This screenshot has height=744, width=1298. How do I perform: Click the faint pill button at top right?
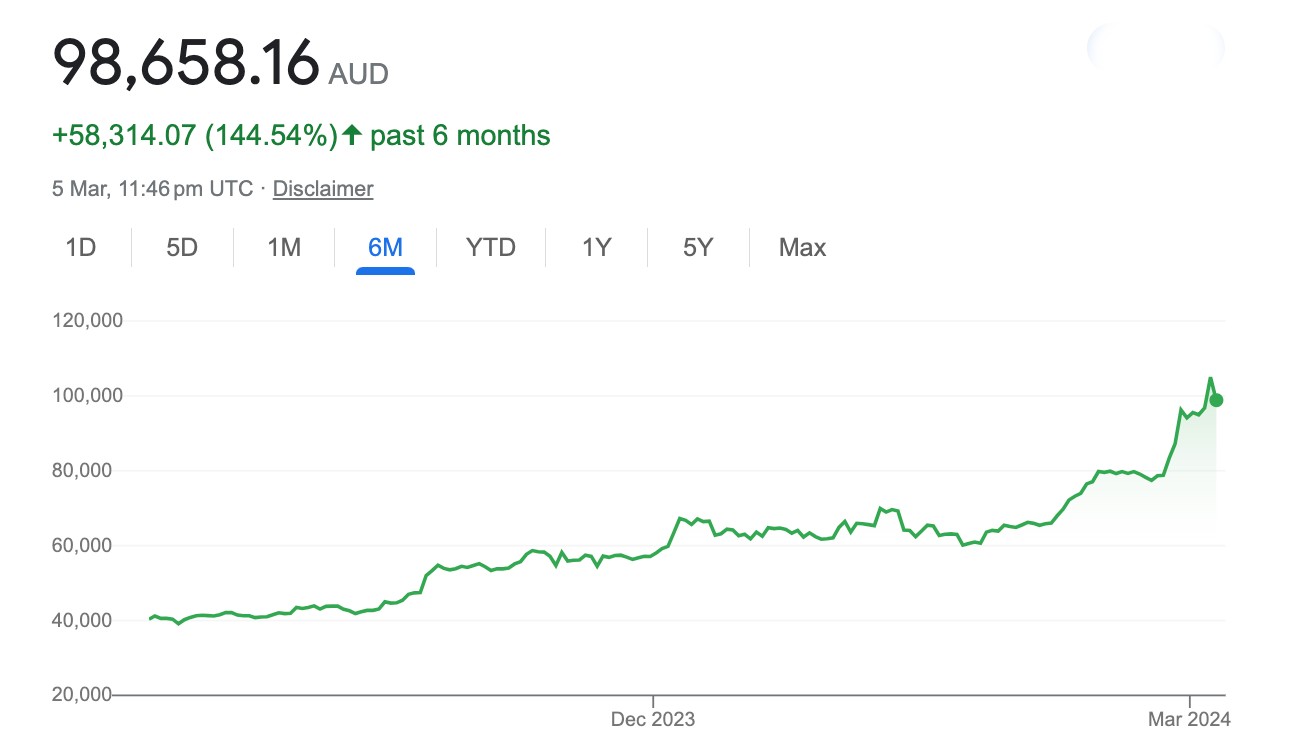(x=1155, y=47)
